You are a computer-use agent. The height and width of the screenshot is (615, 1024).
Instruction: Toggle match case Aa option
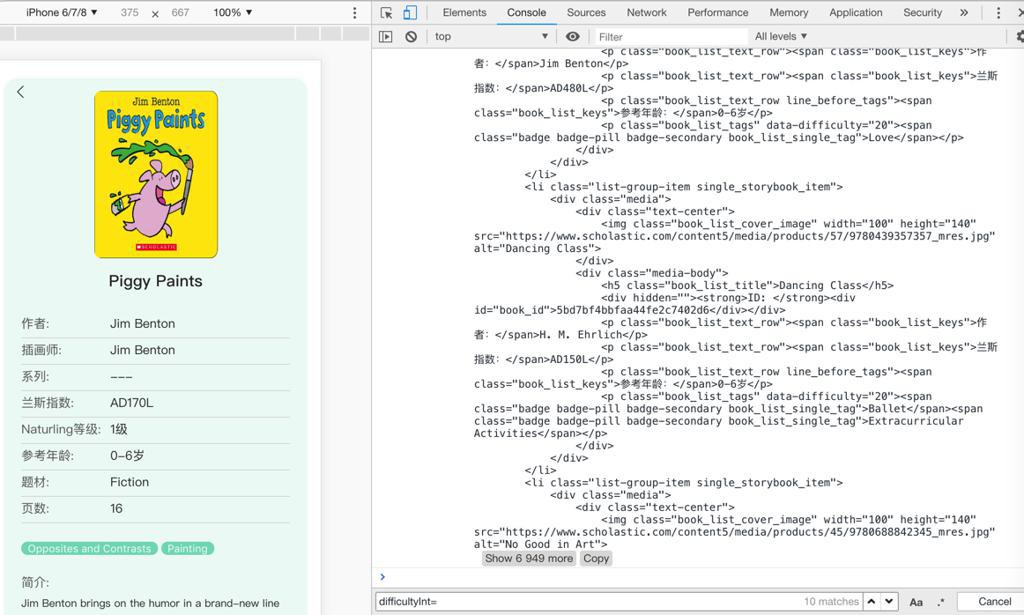point(916,601)
